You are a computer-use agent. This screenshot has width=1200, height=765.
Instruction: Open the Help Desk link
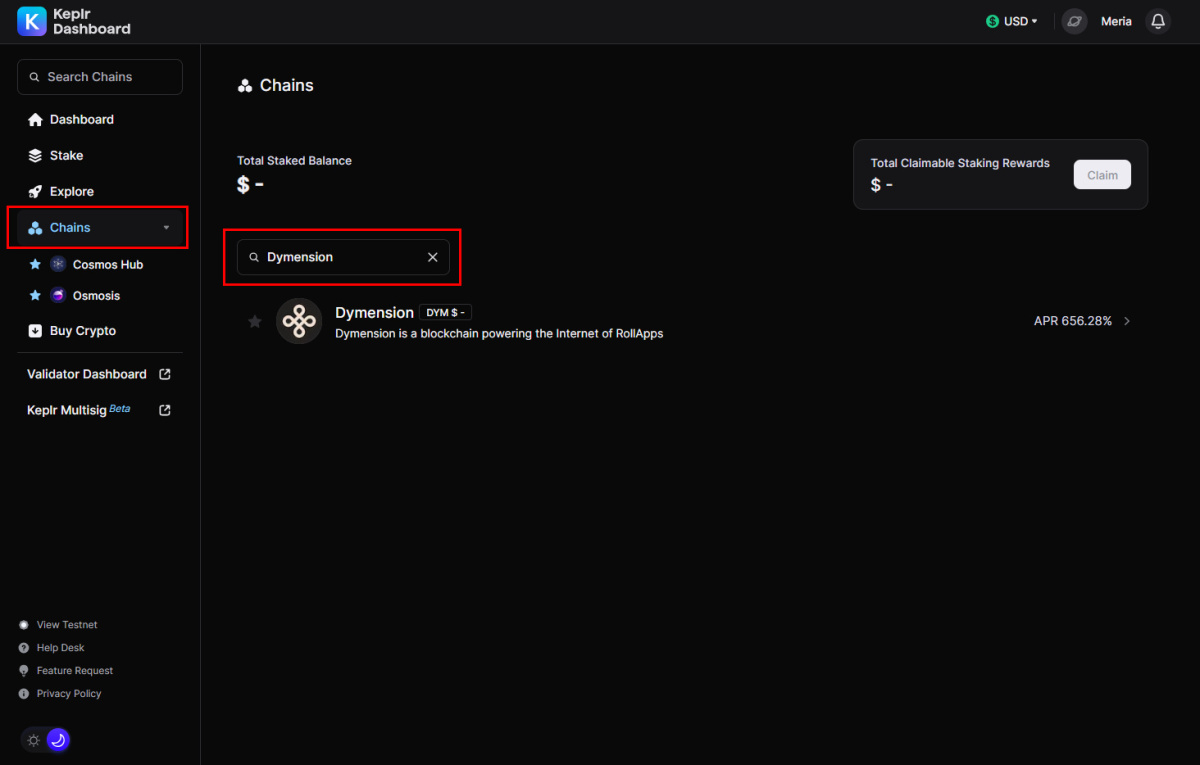coord(61,648)
